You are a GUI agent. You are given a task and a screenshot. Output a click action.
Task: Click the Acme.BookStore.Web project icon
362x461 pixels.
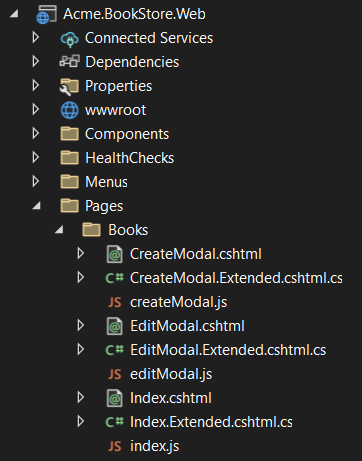[x=46, y=15]
